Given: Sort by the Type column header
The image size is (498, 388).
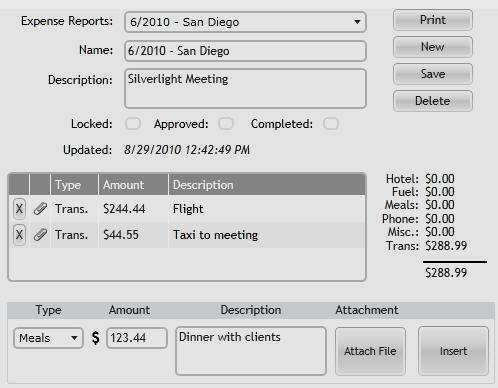Looking at the screenshot, I should [74, 185].
